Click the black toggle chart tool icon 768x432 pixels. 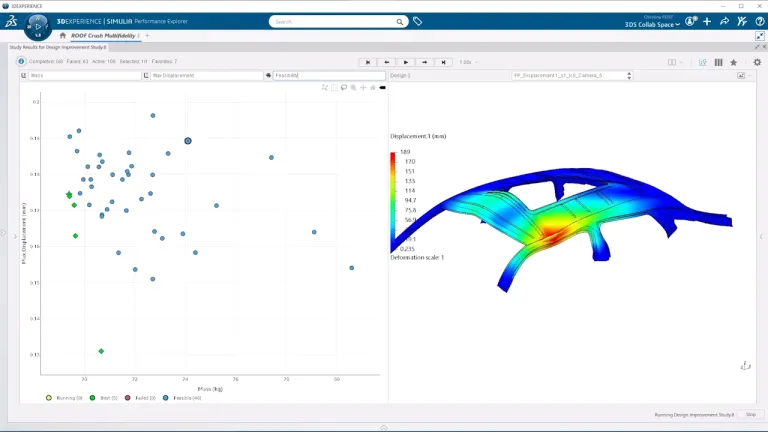383,87
